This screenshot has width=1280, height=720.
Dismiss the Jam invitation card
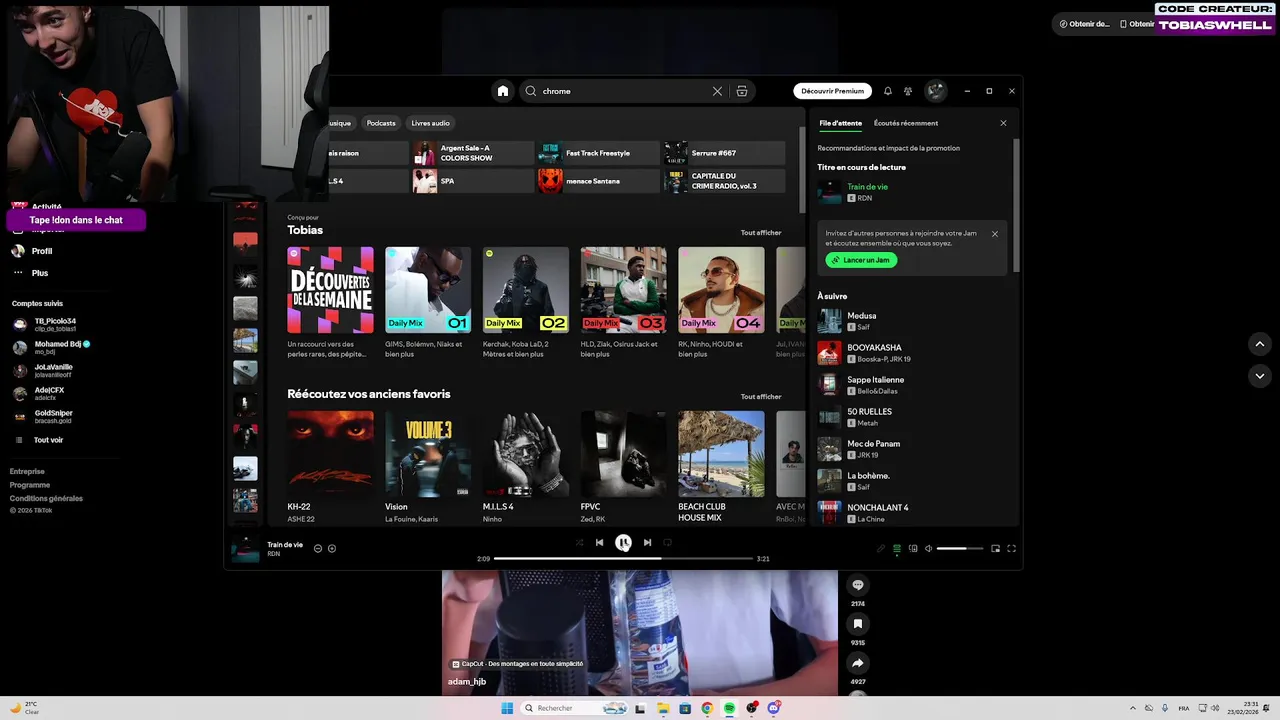tap(994, 234)
